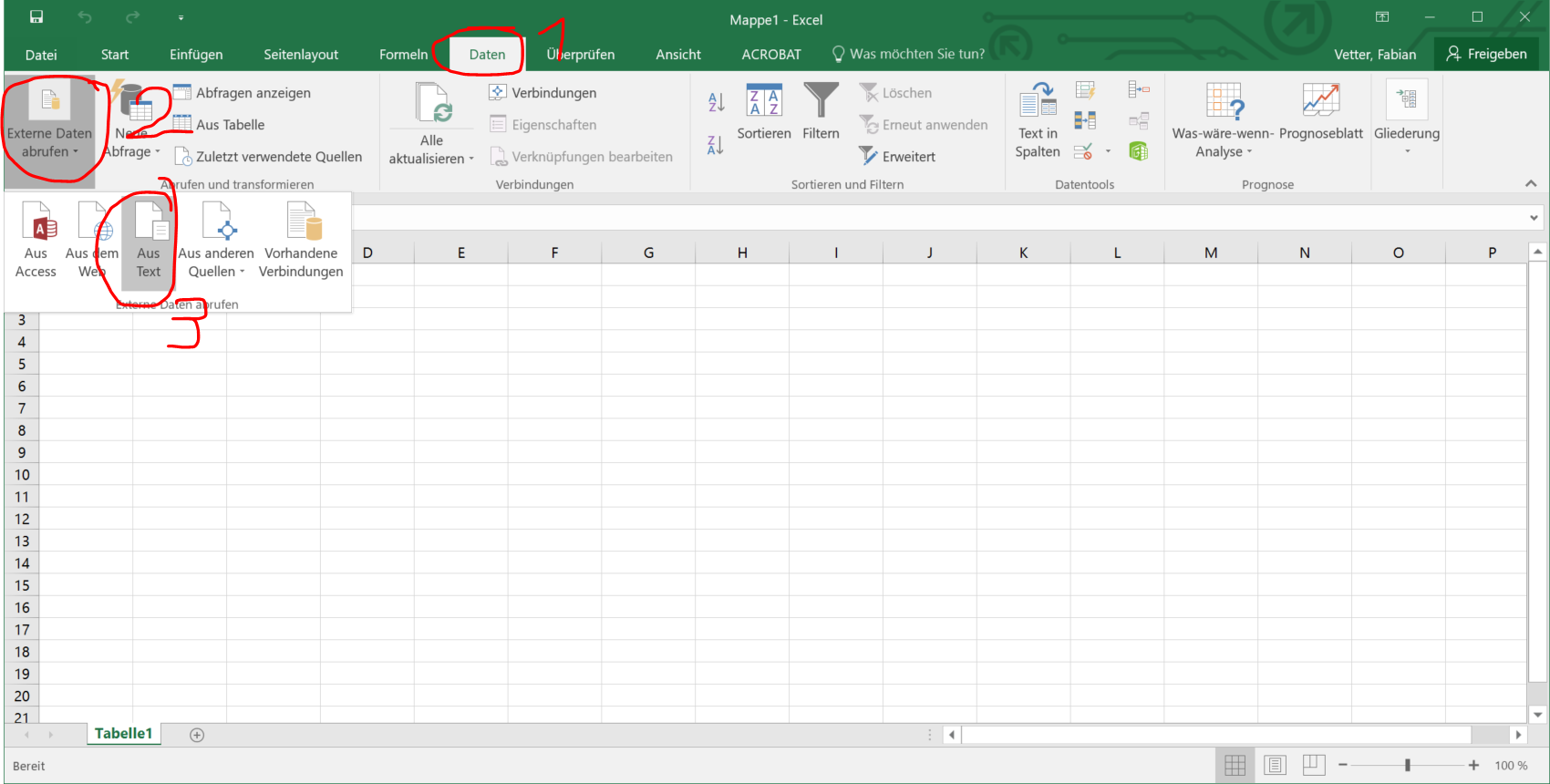1550x784 pixels.
Task: Open the Verbindungen dialog
Action: pos(543,93)
